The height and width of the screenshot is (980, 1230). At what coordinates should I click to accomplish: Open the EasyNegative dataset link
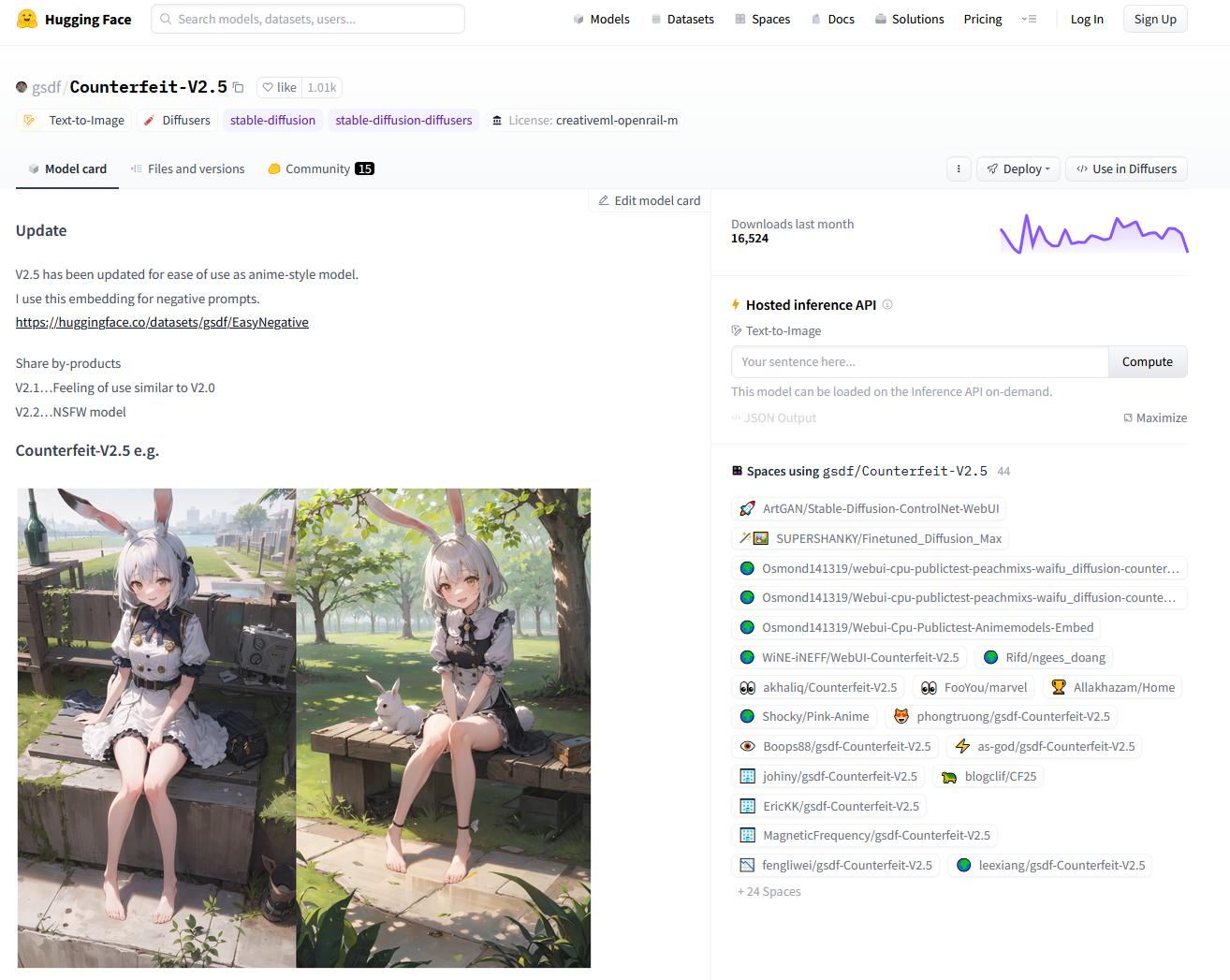162,322
